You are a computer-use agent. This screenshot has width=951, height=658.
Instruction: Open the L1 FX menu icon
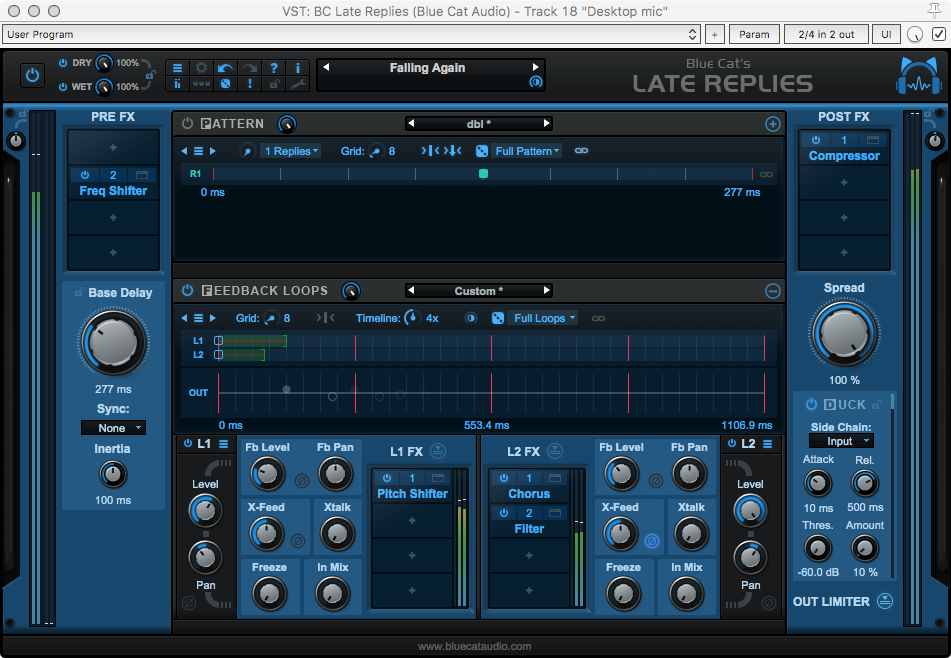(438, 451)
